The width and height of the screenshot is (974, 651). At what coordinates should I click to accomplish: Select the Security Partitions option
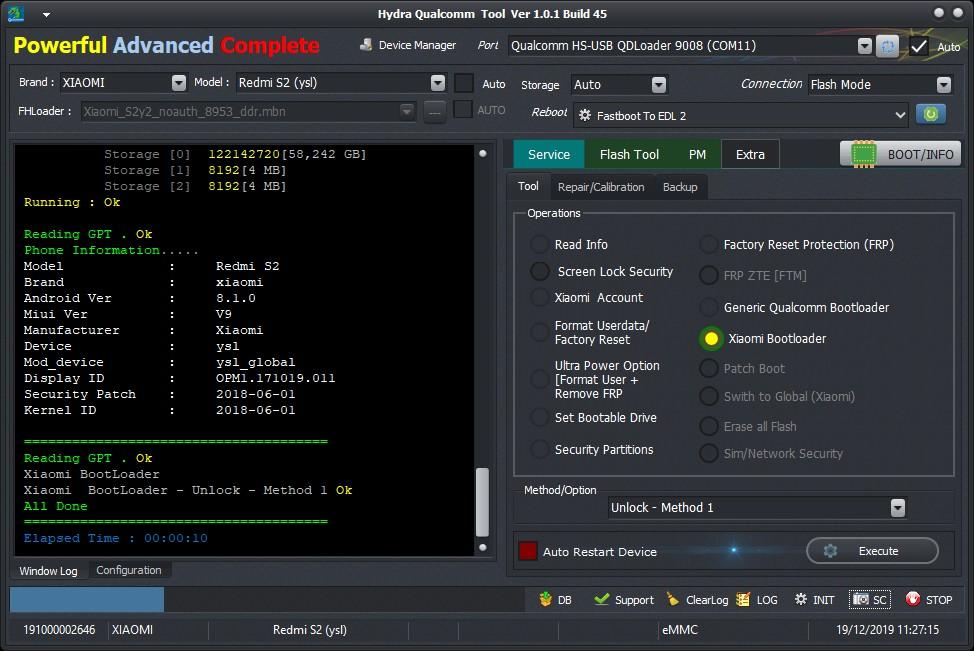539,449
